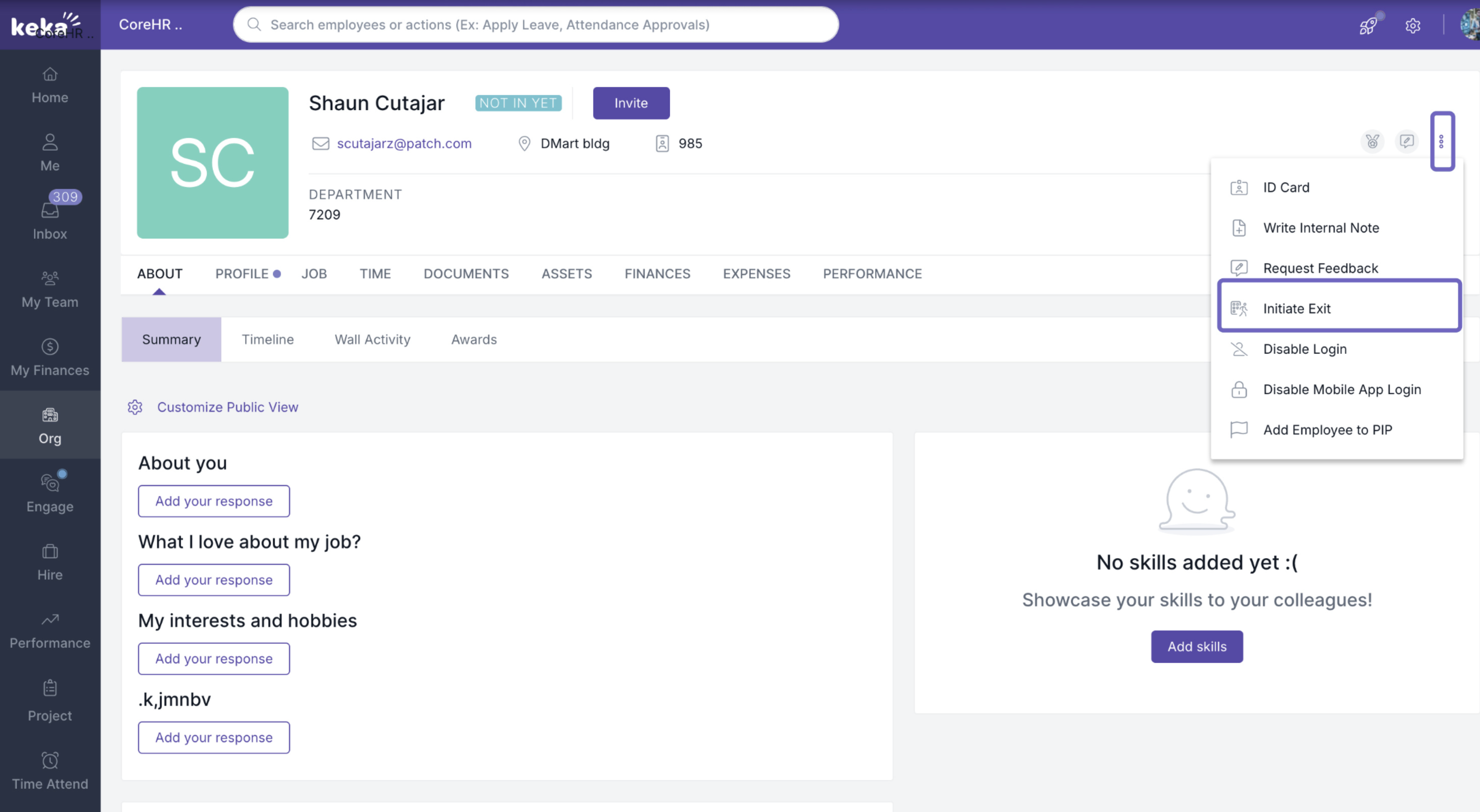This screenshot has height=812, width=1480.
Task: Switch to the DOCUMENTS tab
Action: pyautogui.click(x=466, y=274)
